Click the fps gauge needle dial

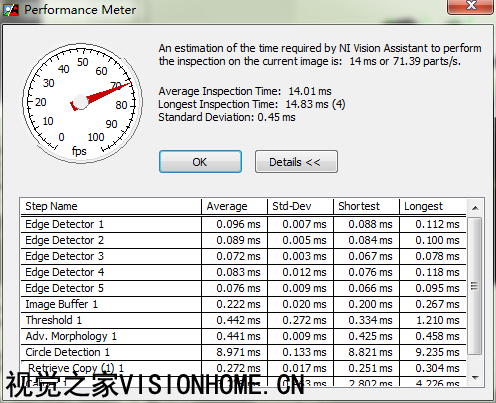(x=82, y=103)
